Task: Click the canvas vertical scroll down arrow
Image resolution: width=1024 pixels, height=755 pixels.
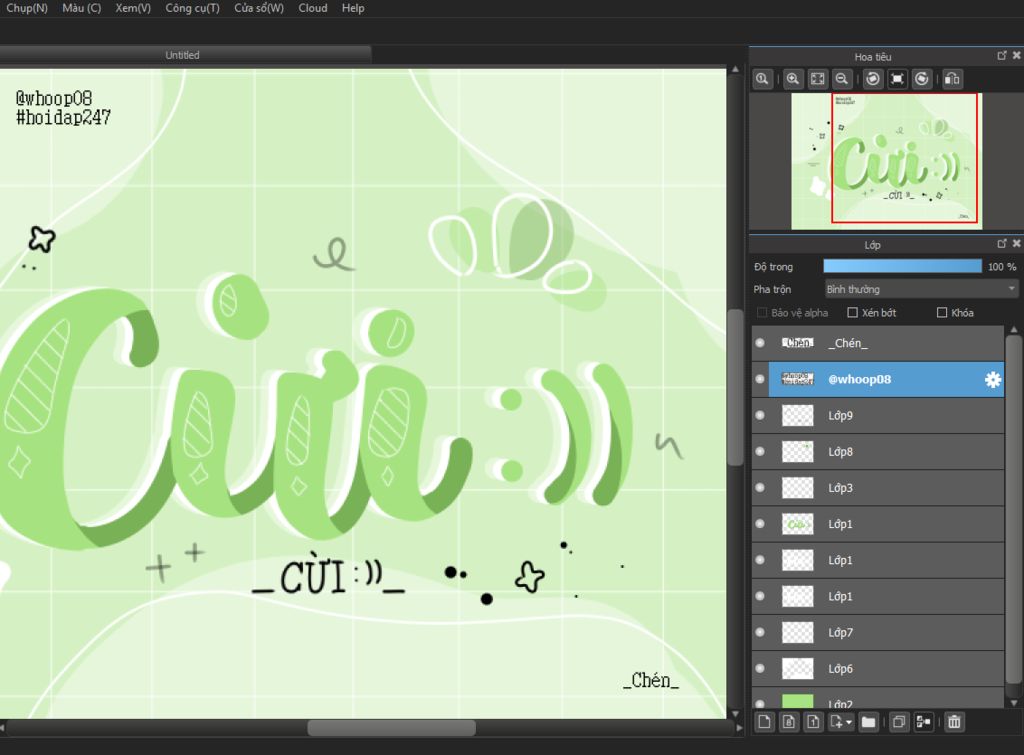Action: click(735, 714)
